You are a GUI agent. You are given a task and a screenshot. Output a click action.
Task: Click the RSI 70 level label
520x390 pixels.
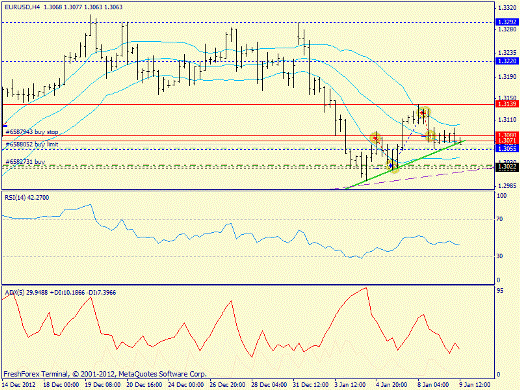500,219
